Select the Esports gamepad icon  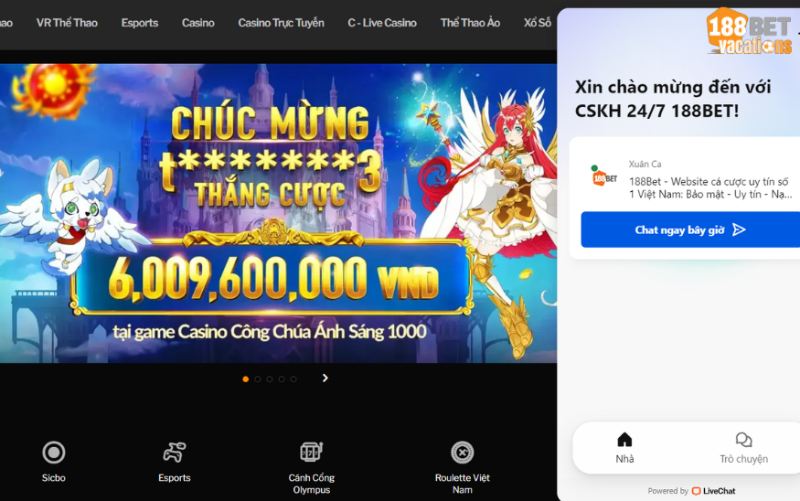(174, 453)
